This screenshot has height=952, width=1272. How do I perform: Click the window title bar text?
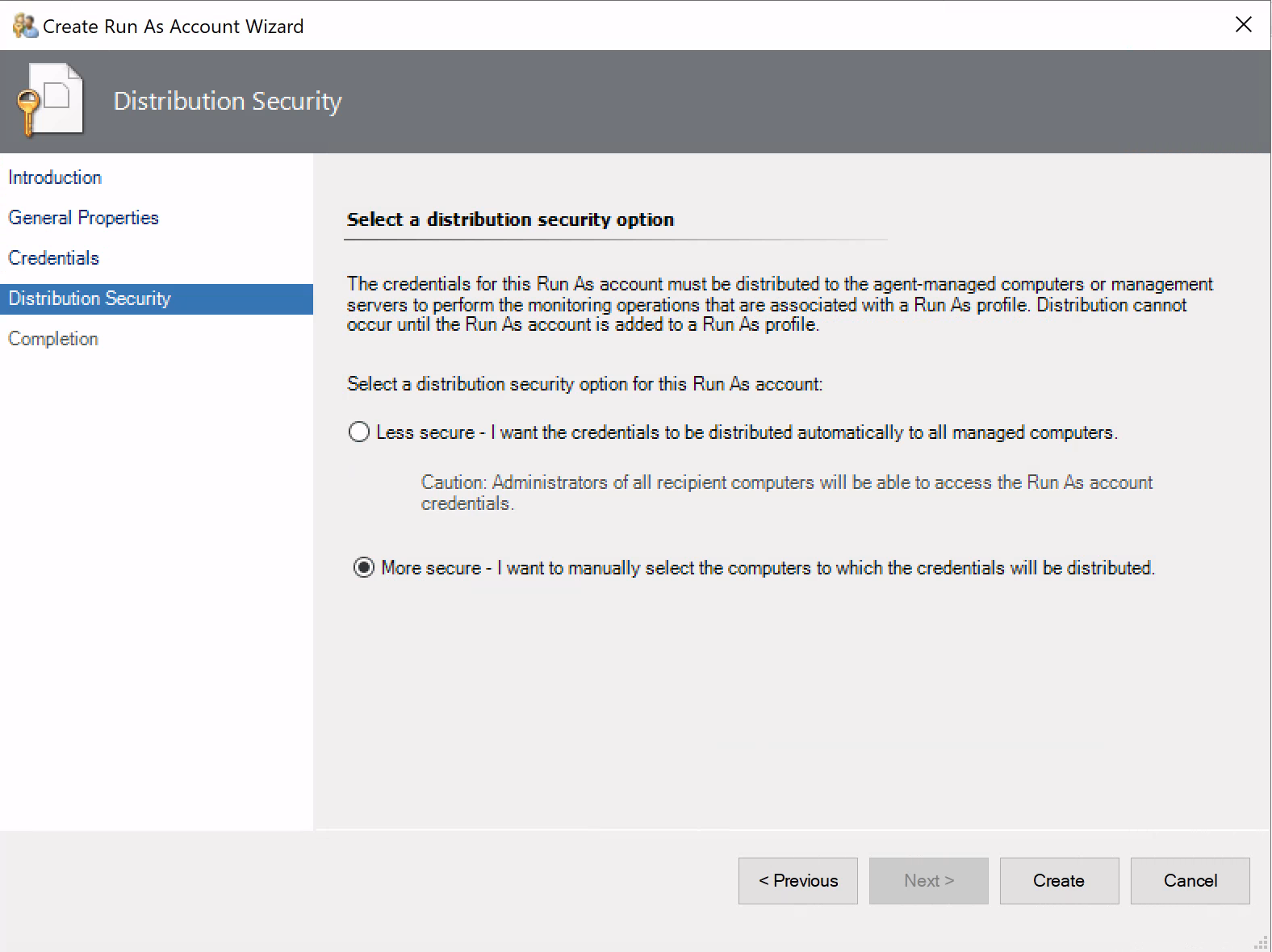coord(173,27)
